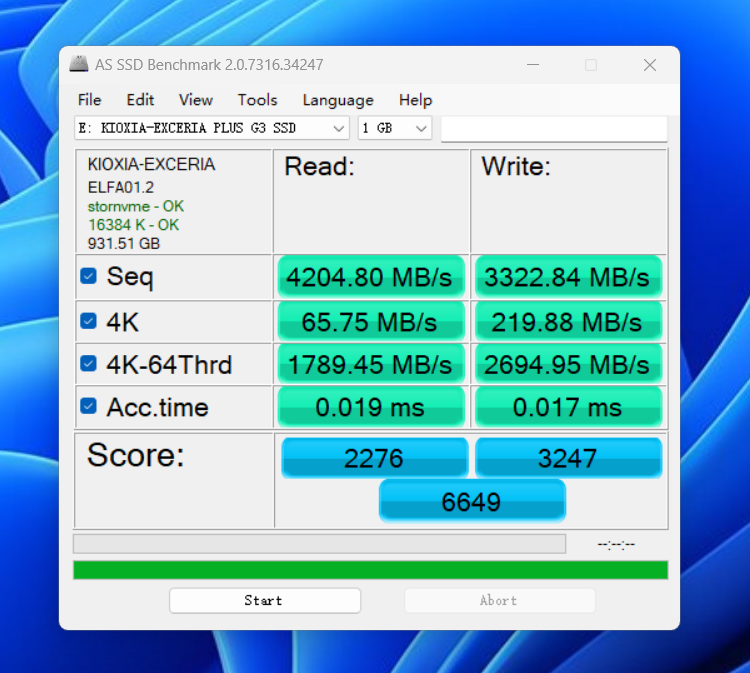The width and height of the screenshot is (750, 673).
Task: Click the Read: column header
Action: point(320,166)
